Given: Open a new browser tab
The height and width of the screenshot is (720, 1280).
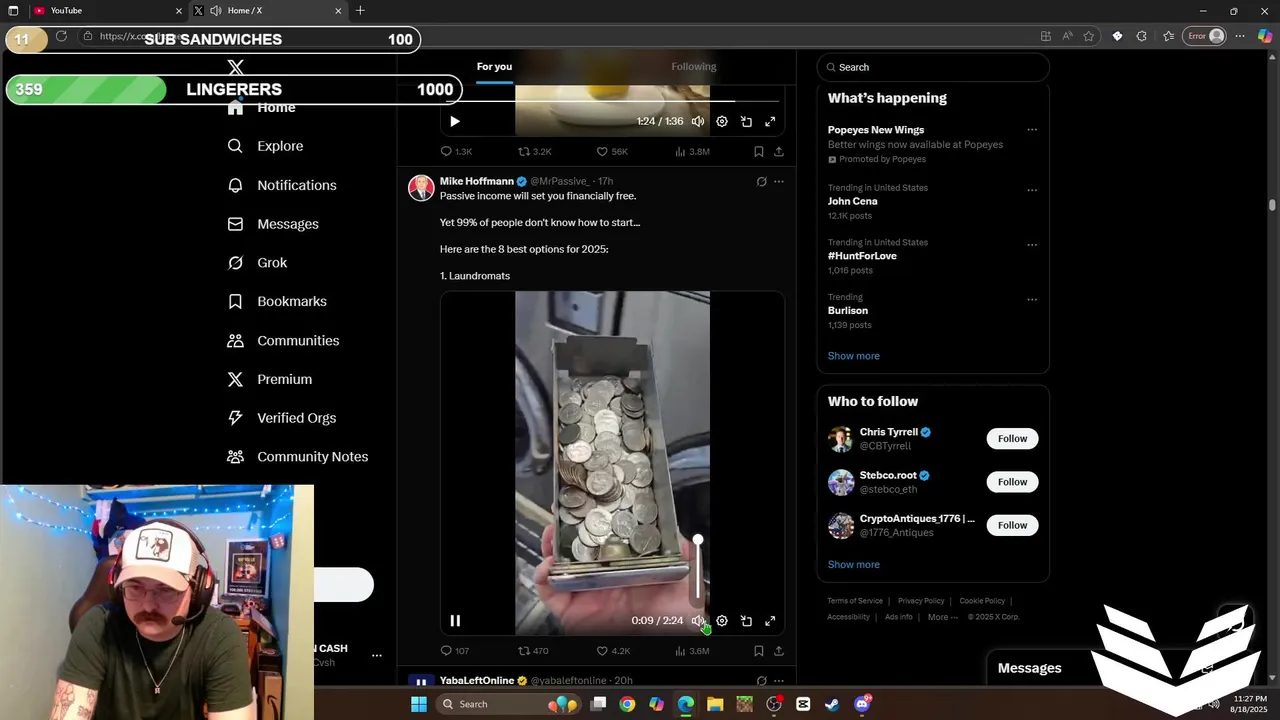Looking at the screenshot, I should (x=360, y=11).
